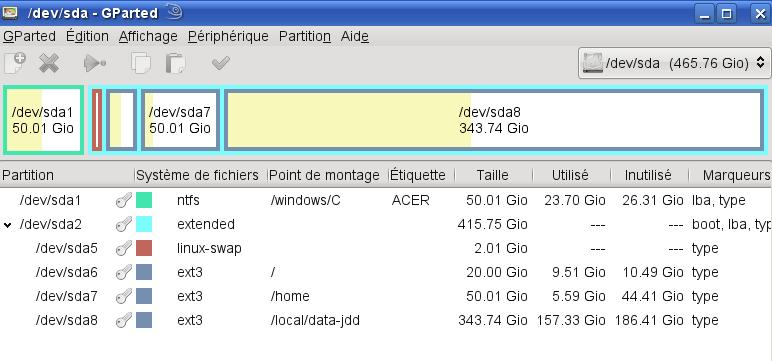Image resolution: width=772 pixels, height=361 pixels.
Task: Click the key lock icon for /dev/sda8
Action: coord(124,321)
